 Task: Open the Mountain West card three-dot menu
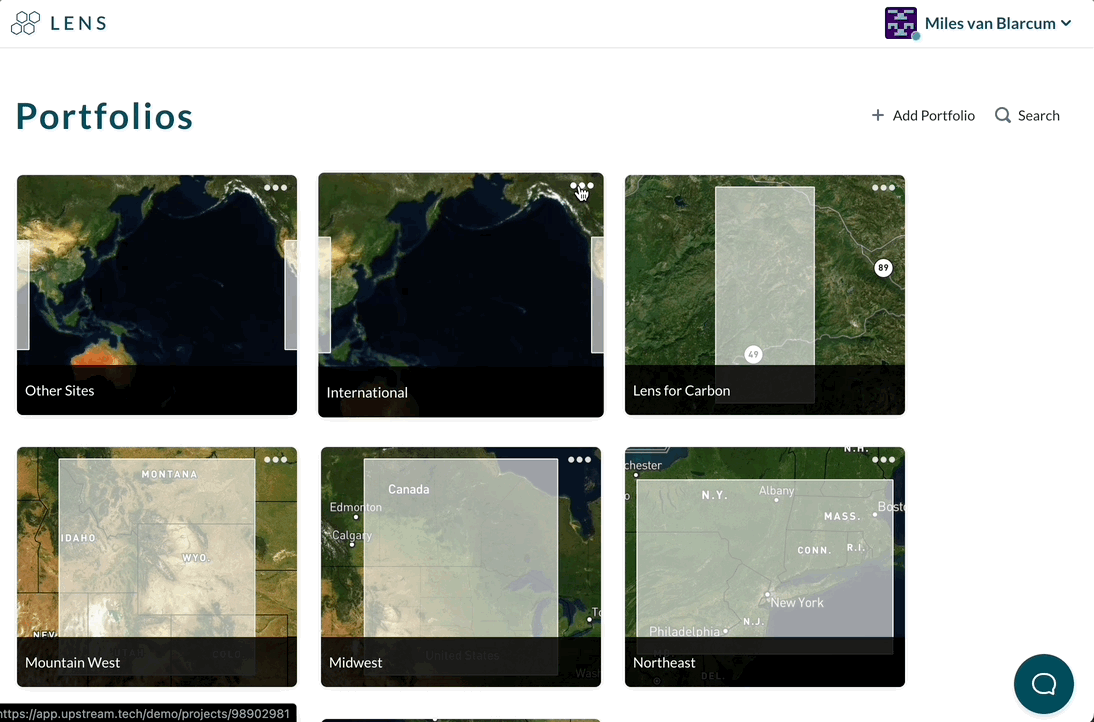click(x=276, y=460)
